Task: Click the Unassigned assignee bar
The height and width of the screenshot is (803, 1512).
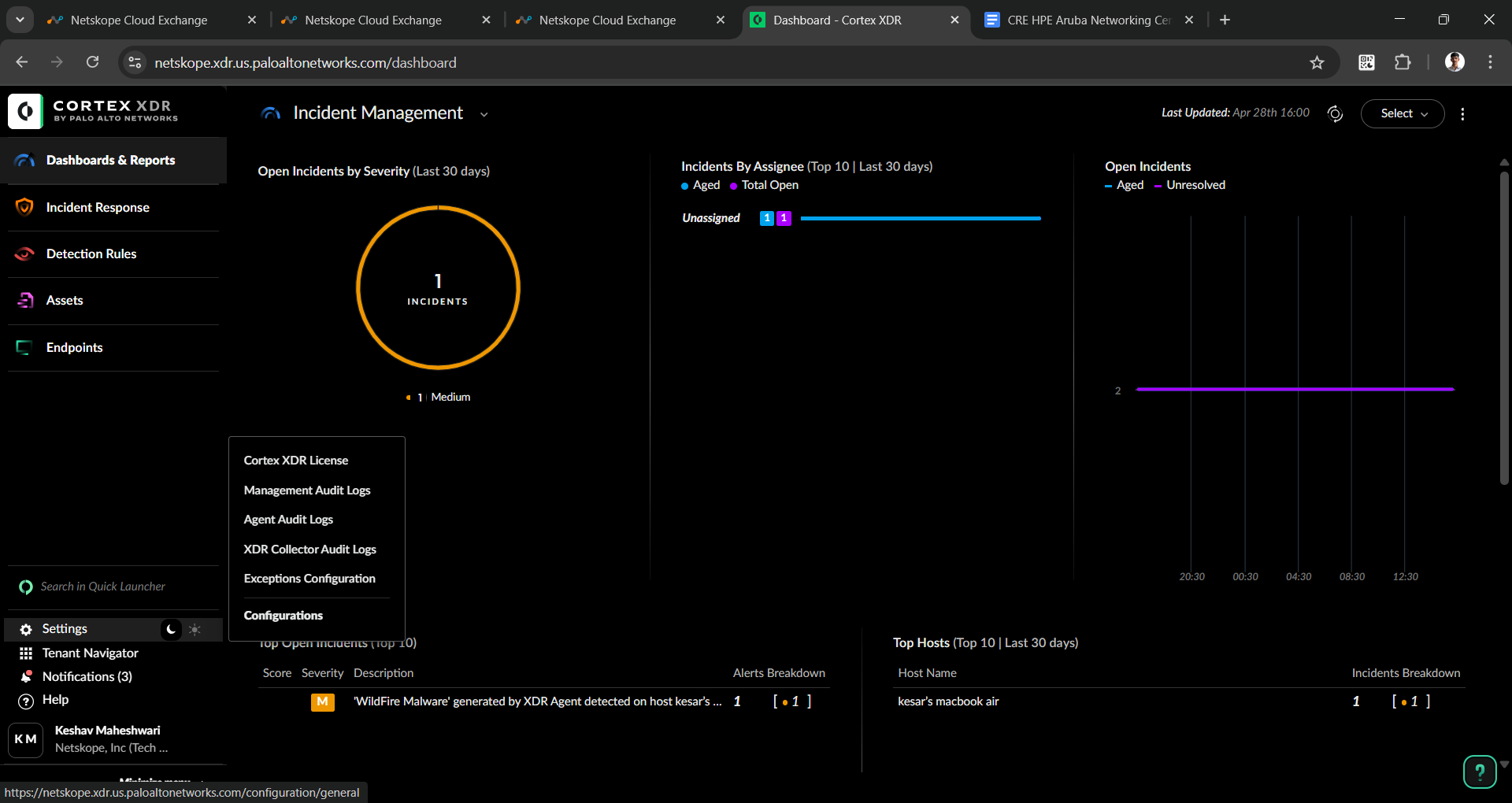Action: [x=921, y=218]
